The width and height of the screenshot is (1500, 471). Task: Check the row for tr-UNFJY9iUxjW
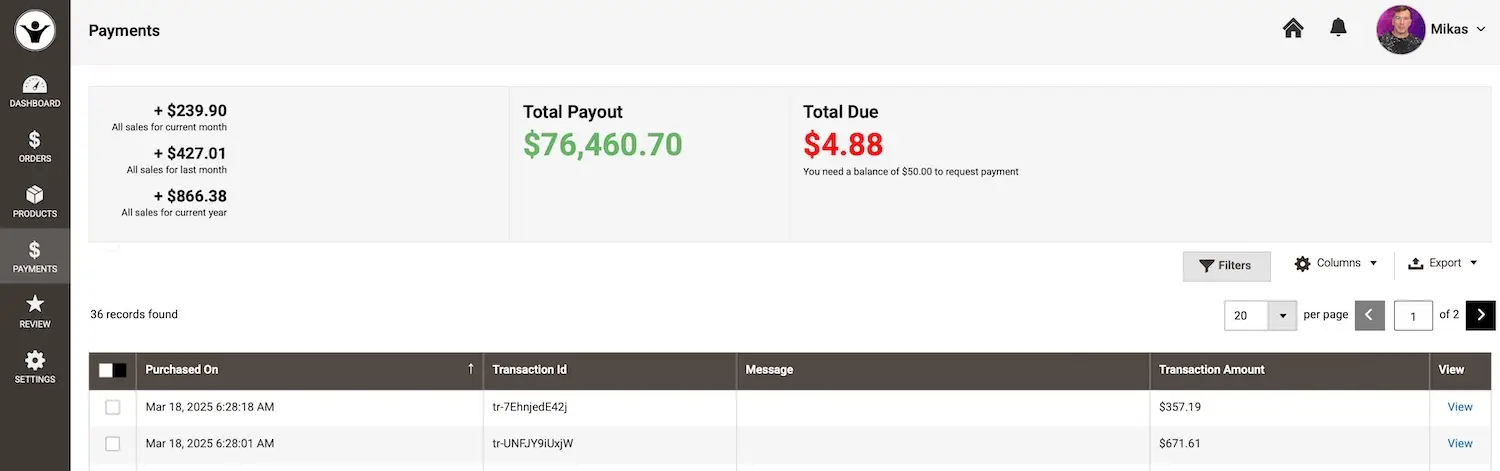tap(113, 443)
